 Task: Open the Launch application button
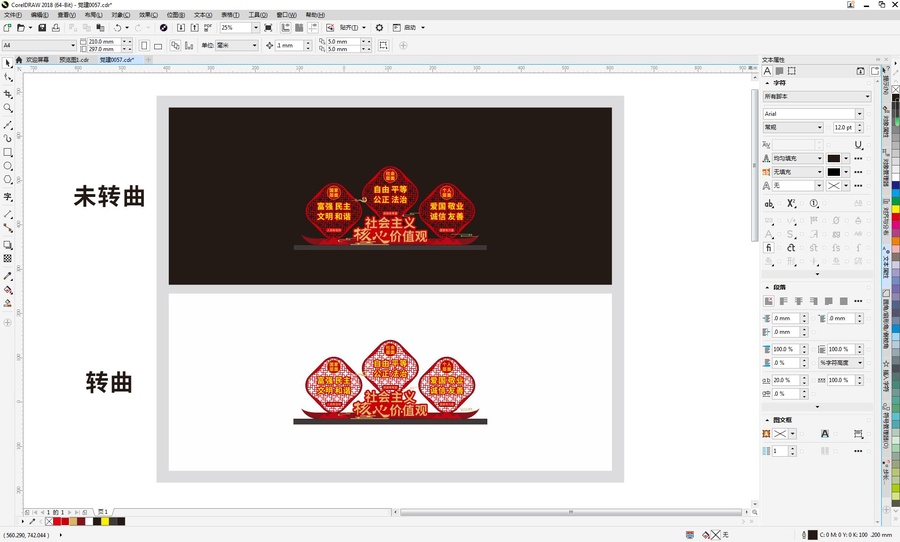(409, 28)
